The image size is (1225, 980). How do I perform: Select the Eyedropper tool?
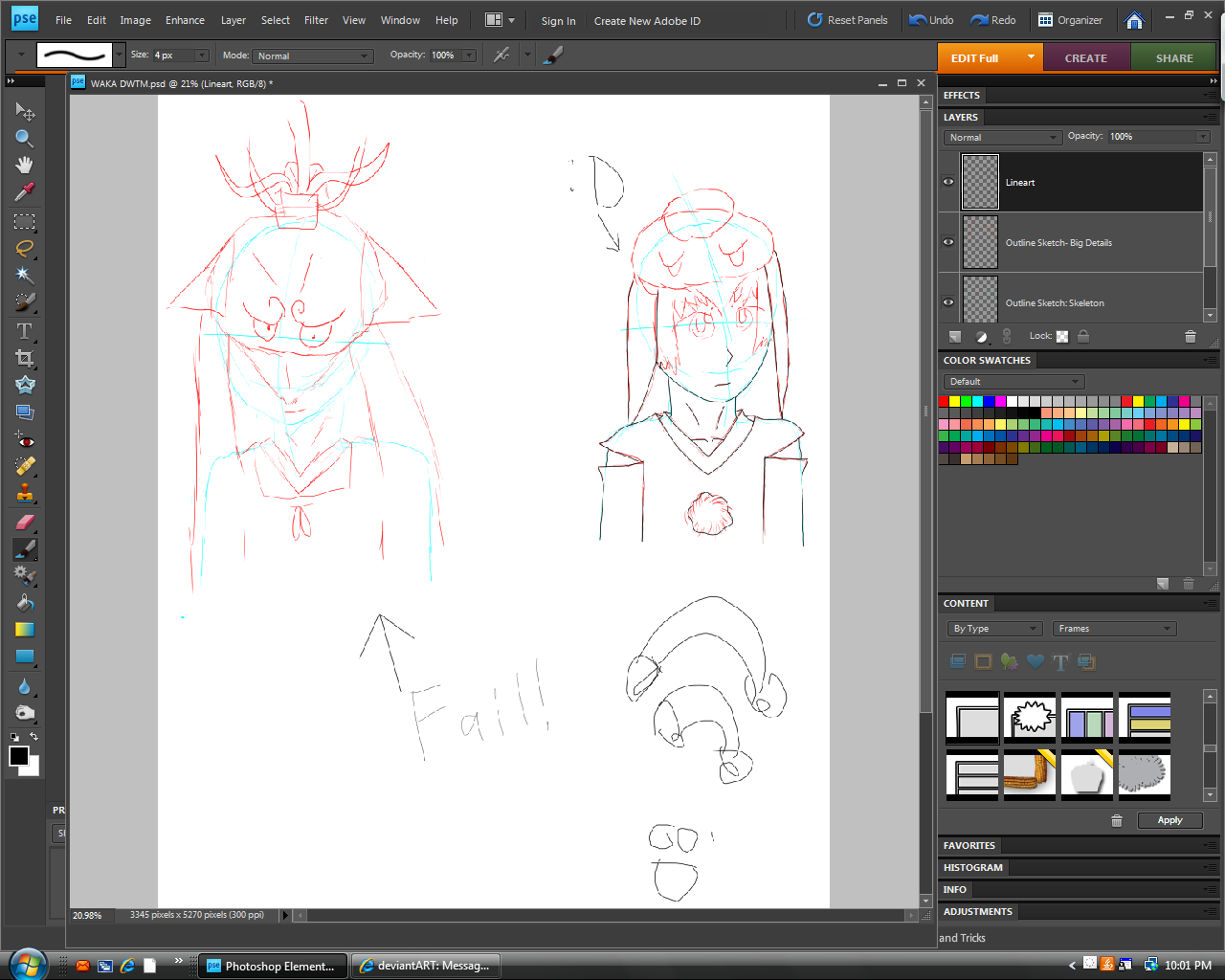point(25,192)
